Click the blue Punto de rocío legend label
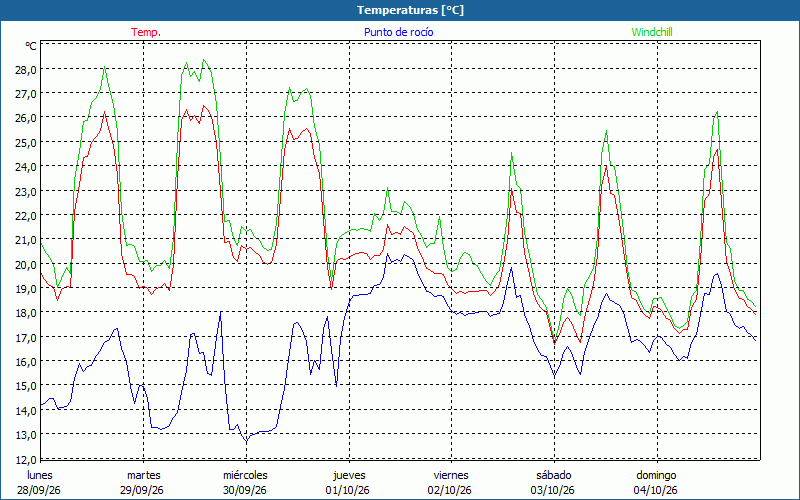 (x=398, y=32)
